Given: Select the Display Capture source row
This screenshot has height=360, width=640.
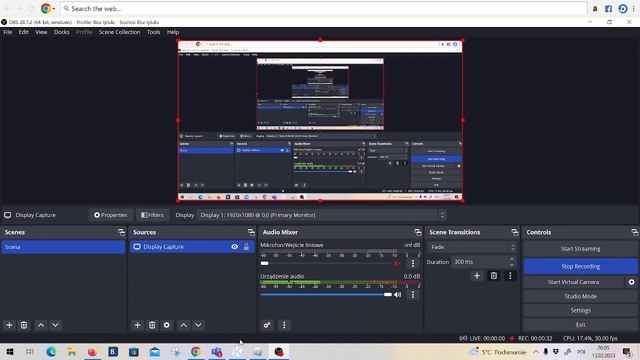Looking at the screenshot, I should pyautogui.click(x=192, y=247).
